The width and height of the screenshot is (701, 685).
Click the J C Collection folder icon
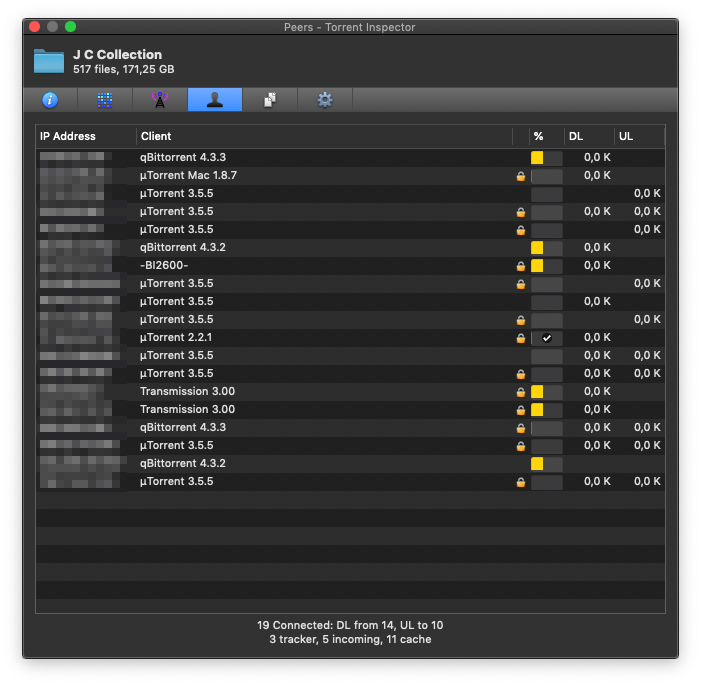(49, 61)
